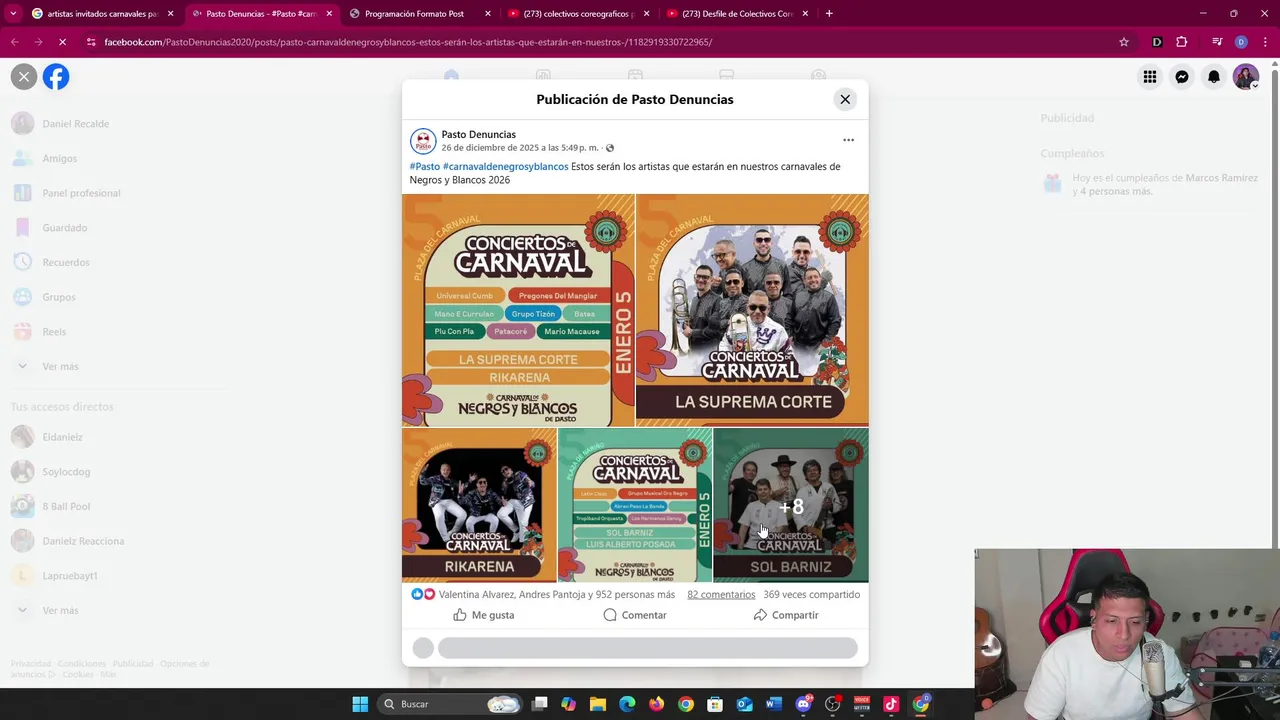Open Firefox from taskbar

tap(656, 704)
